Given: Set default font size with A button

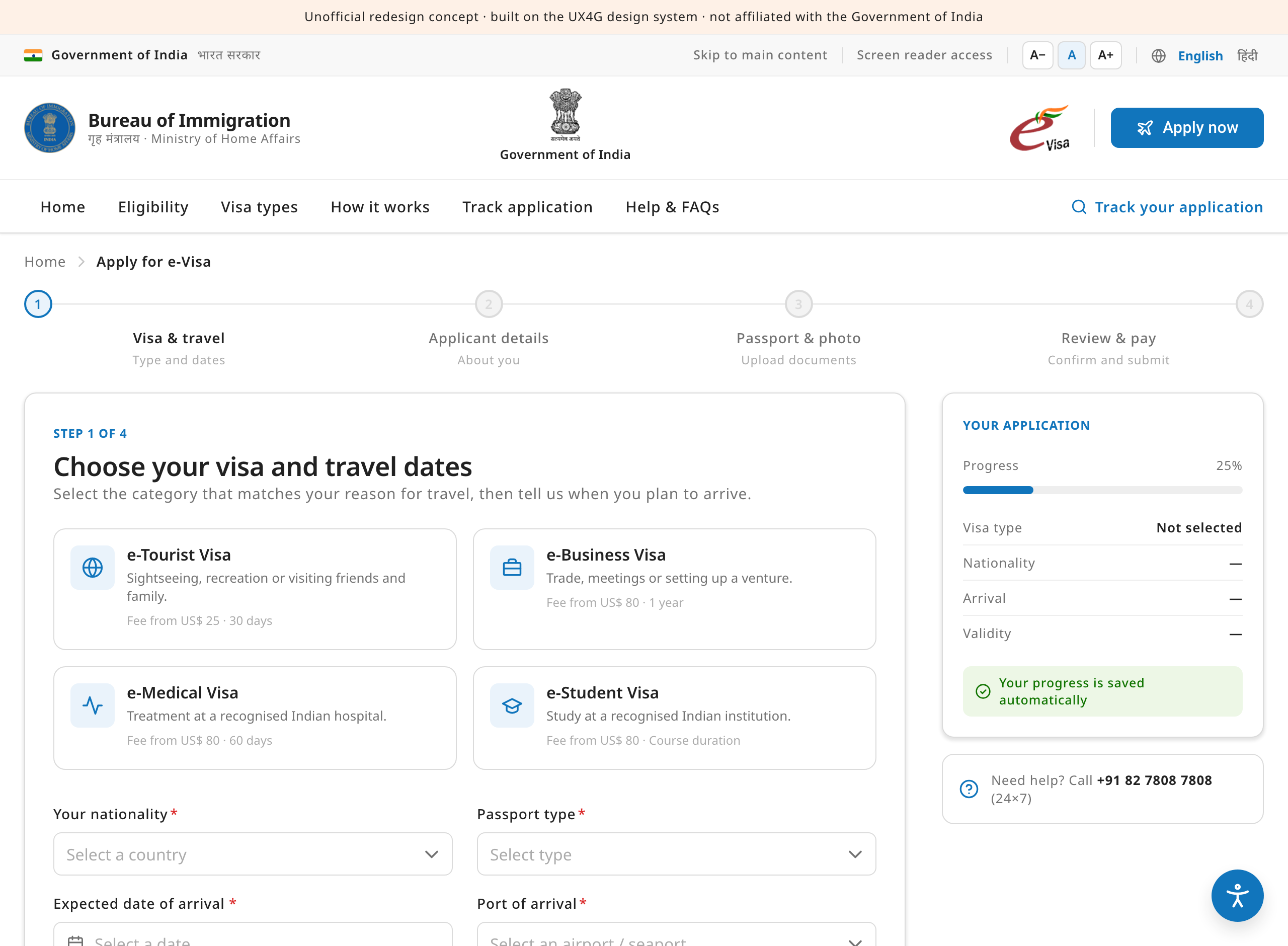Looking at the screenshot, I should click(1071, 55).
